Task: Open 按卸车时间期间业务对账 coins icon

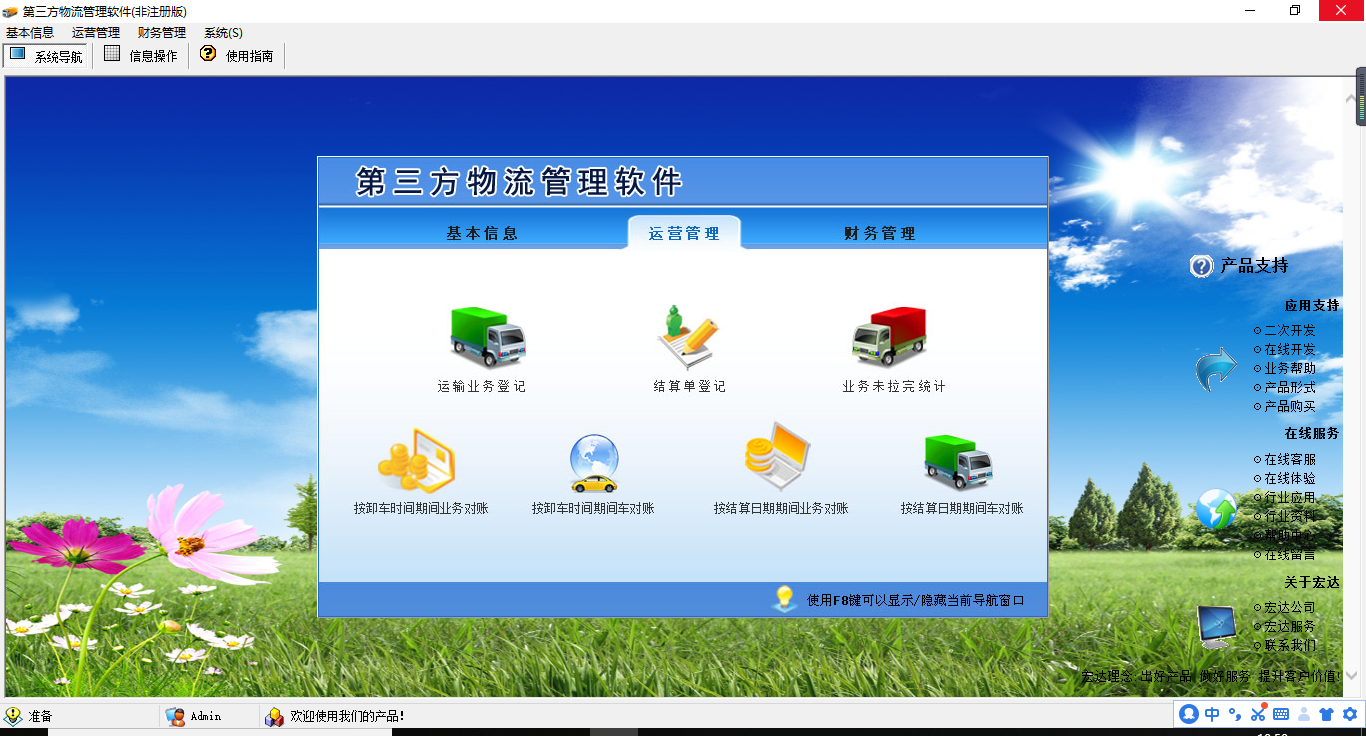Action: click(x=417, y=460)
